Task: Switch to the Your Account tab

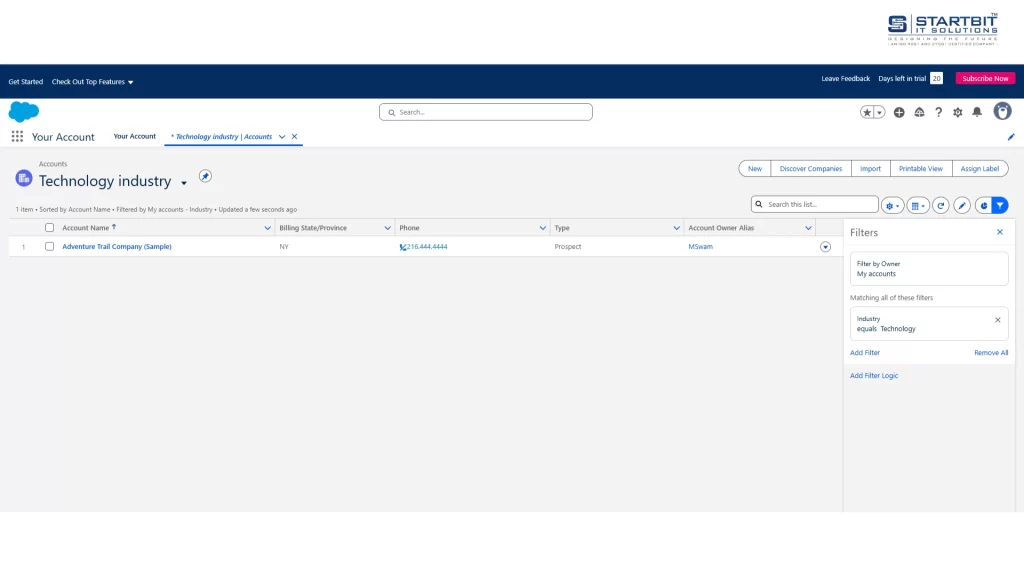Action: tap(135, 136)
